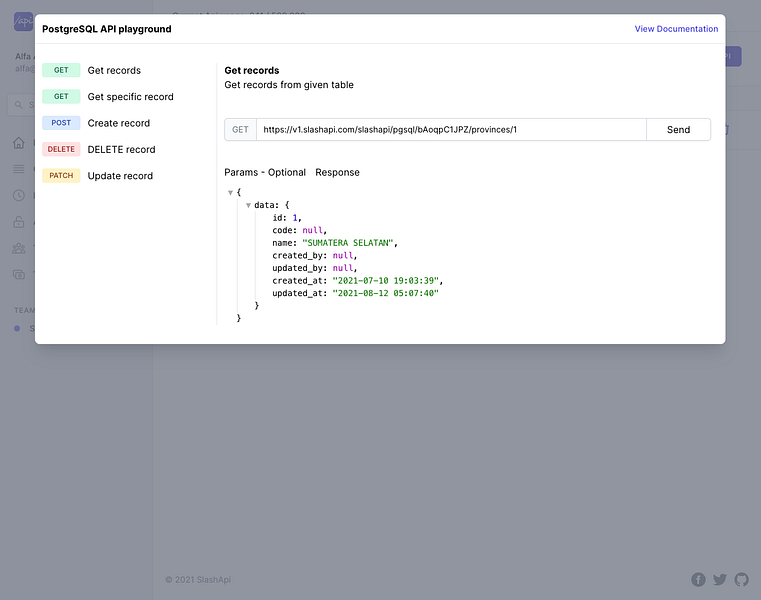Click the clock icon in the sidebar

click(x=19, y=195)
